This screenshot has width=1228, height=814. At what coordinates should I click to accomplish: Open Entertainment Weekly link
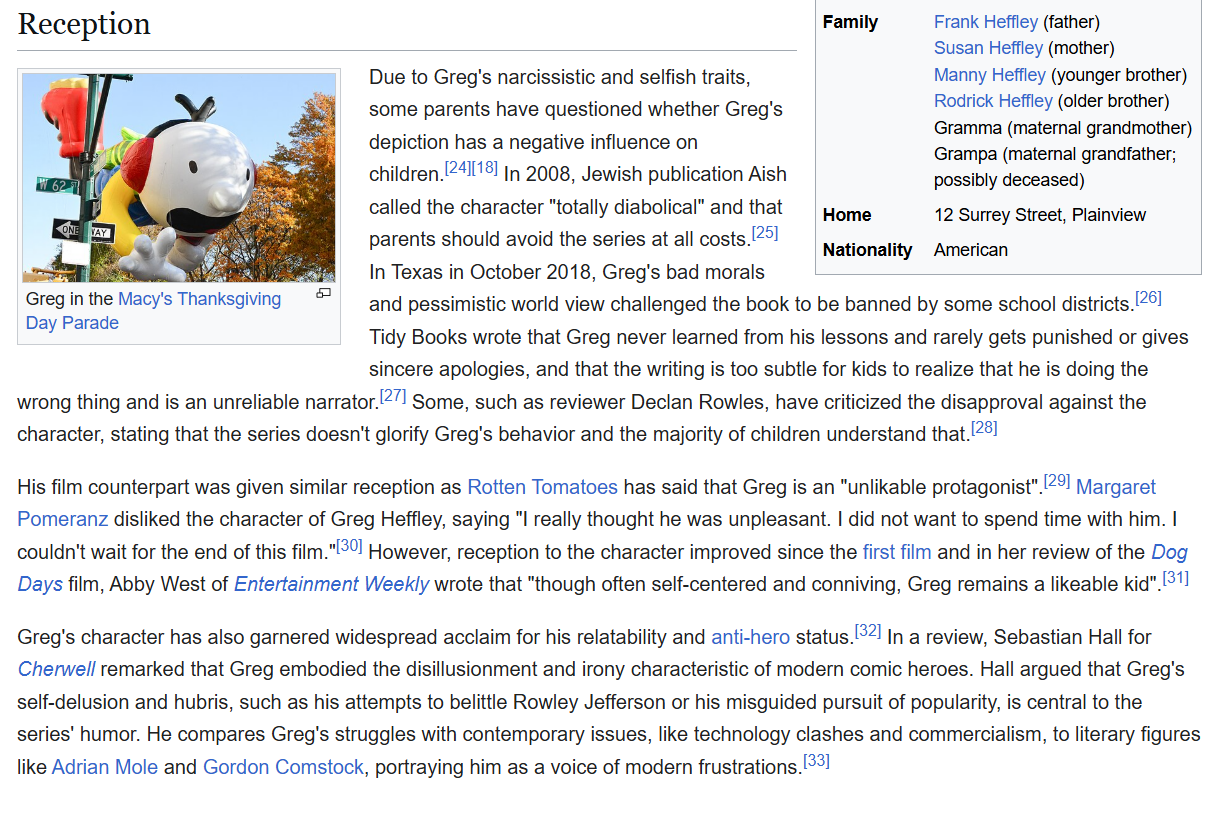click(x=332, y=585)
